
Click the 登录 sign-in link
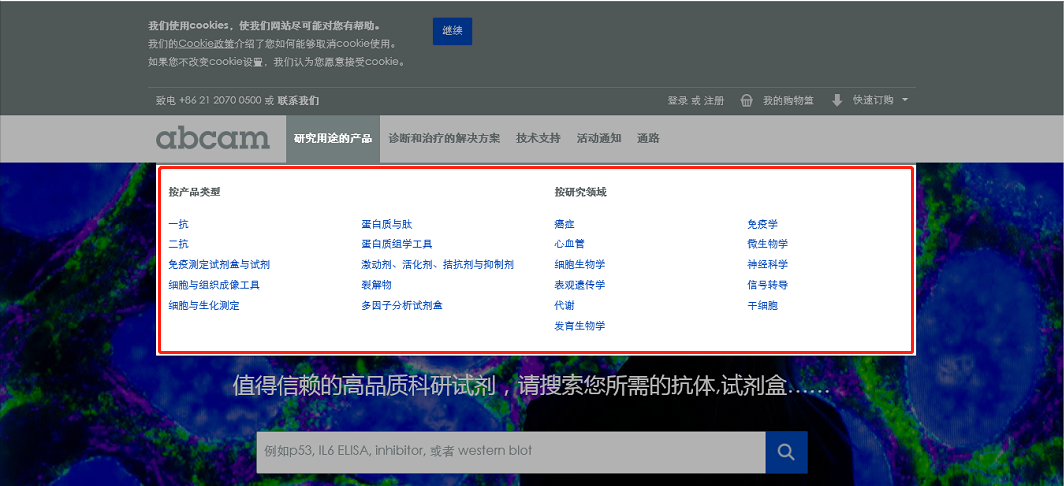(x=678, y=101)
